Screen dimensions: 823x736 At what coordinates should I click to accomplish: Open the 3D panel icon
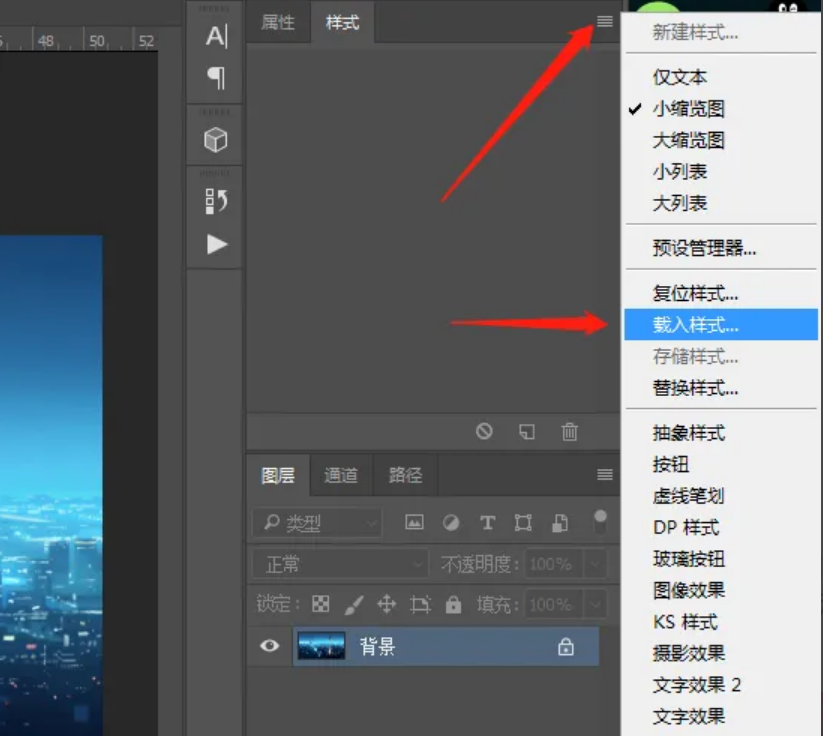213,139
